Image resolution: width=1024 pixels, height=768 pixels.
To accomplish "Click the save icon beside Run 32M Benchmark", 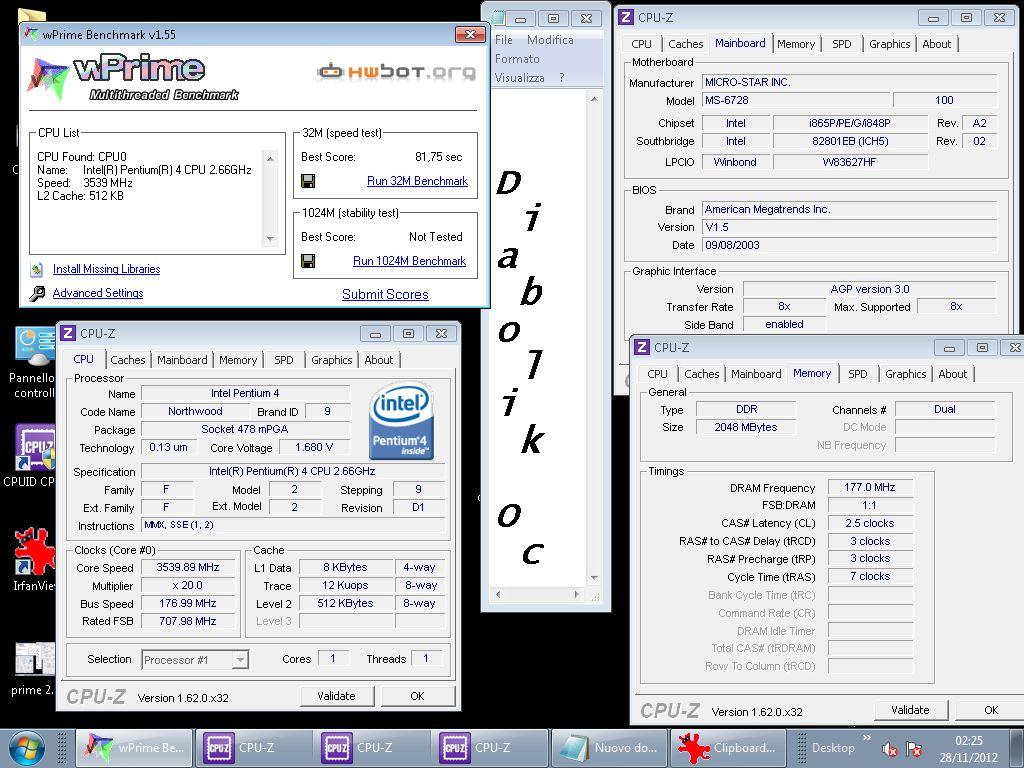I will (308, 181).
